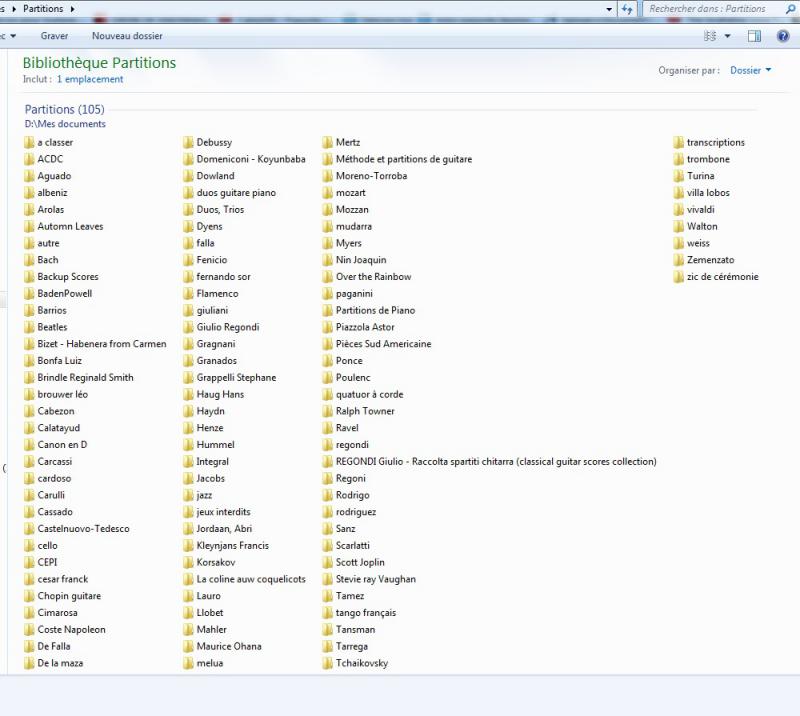Select the Scott Joplin folder
The width and height of the screenshot is (800, 716).
click(x=358, y=562)
